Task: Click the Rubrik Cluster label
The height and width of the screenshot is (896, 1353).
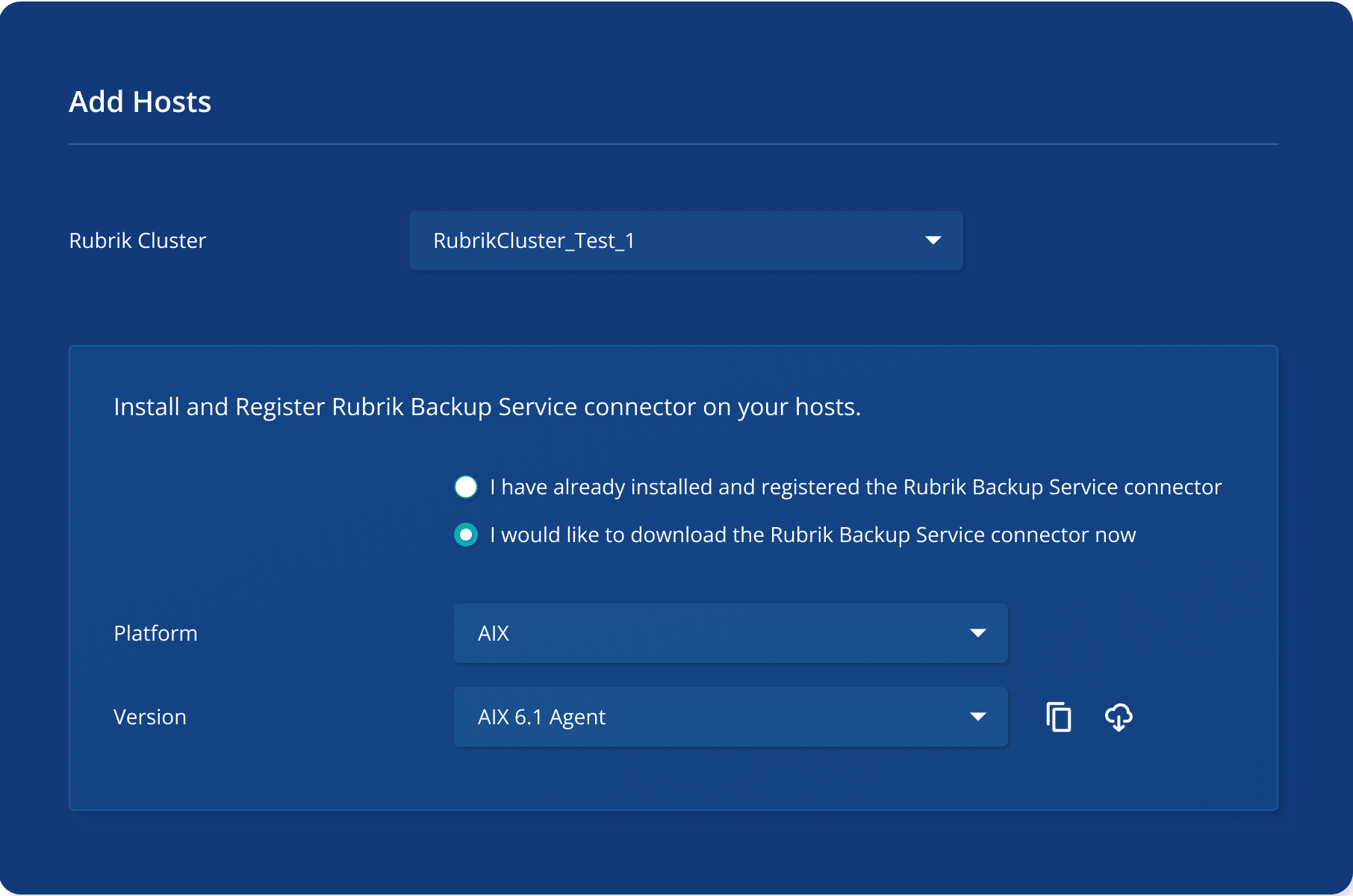Action: [137, 240]
